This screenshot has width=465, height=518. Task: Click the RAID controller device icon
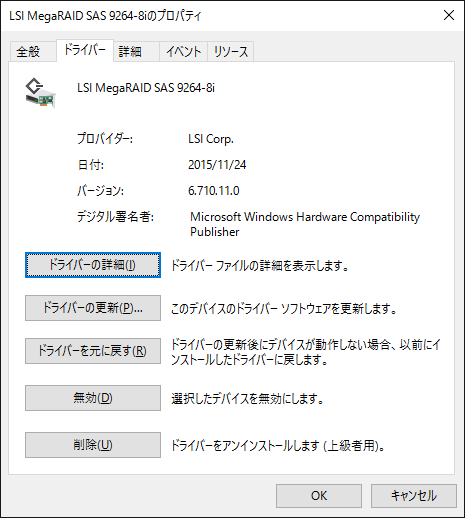[40, 92]
